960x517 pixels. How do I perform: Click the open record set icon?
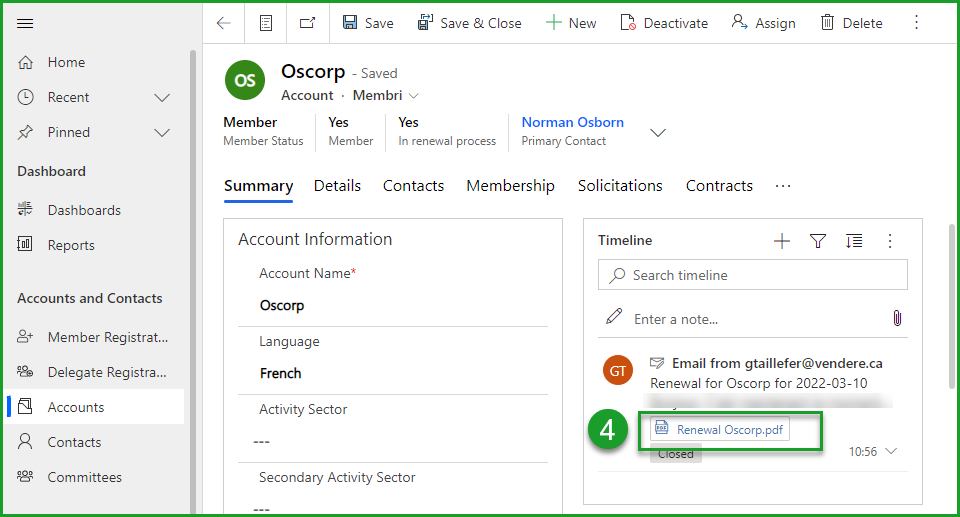tap(266, 23)
